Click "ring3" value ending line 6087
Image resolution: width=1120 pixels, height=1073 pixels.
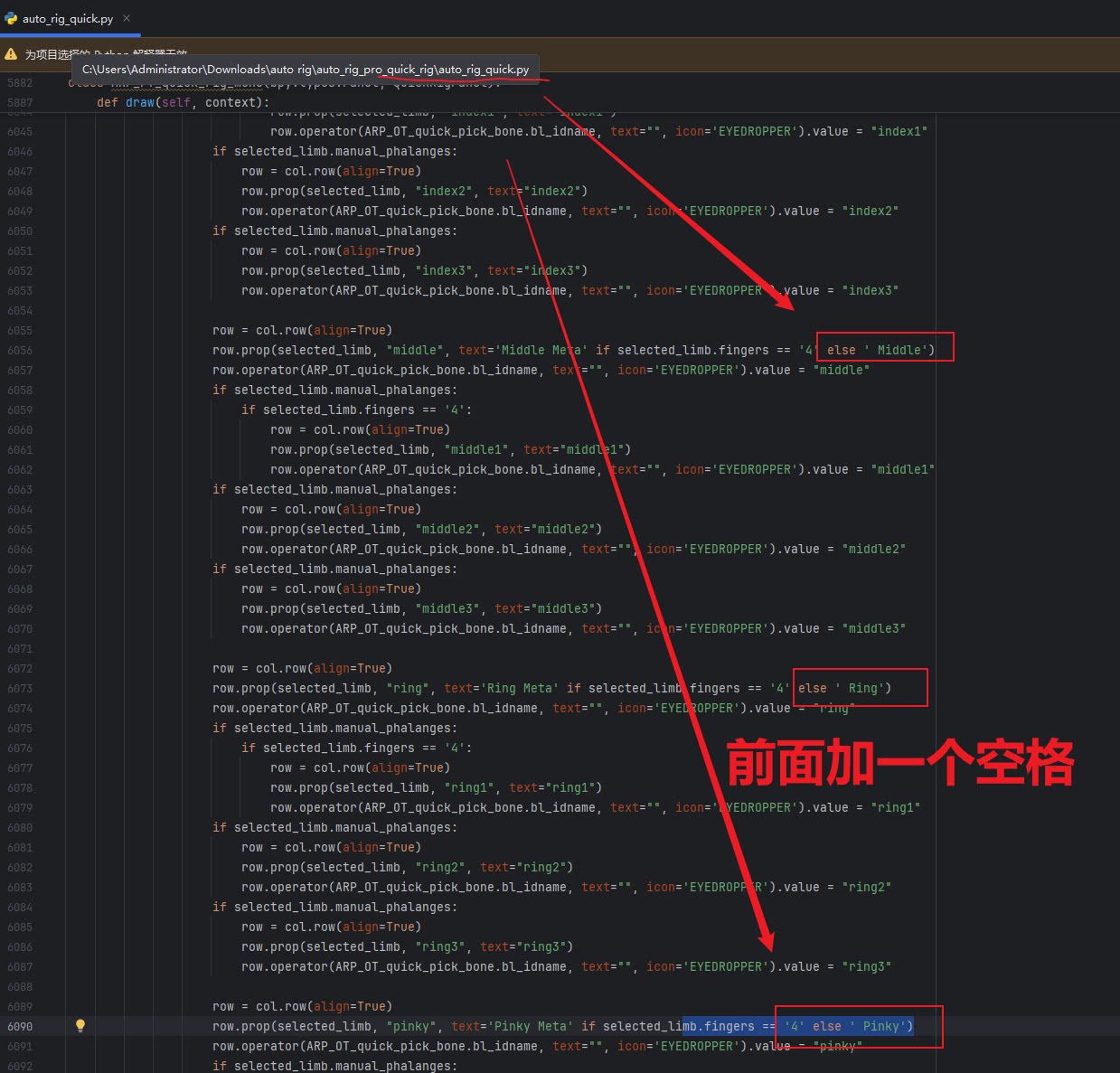867,966
